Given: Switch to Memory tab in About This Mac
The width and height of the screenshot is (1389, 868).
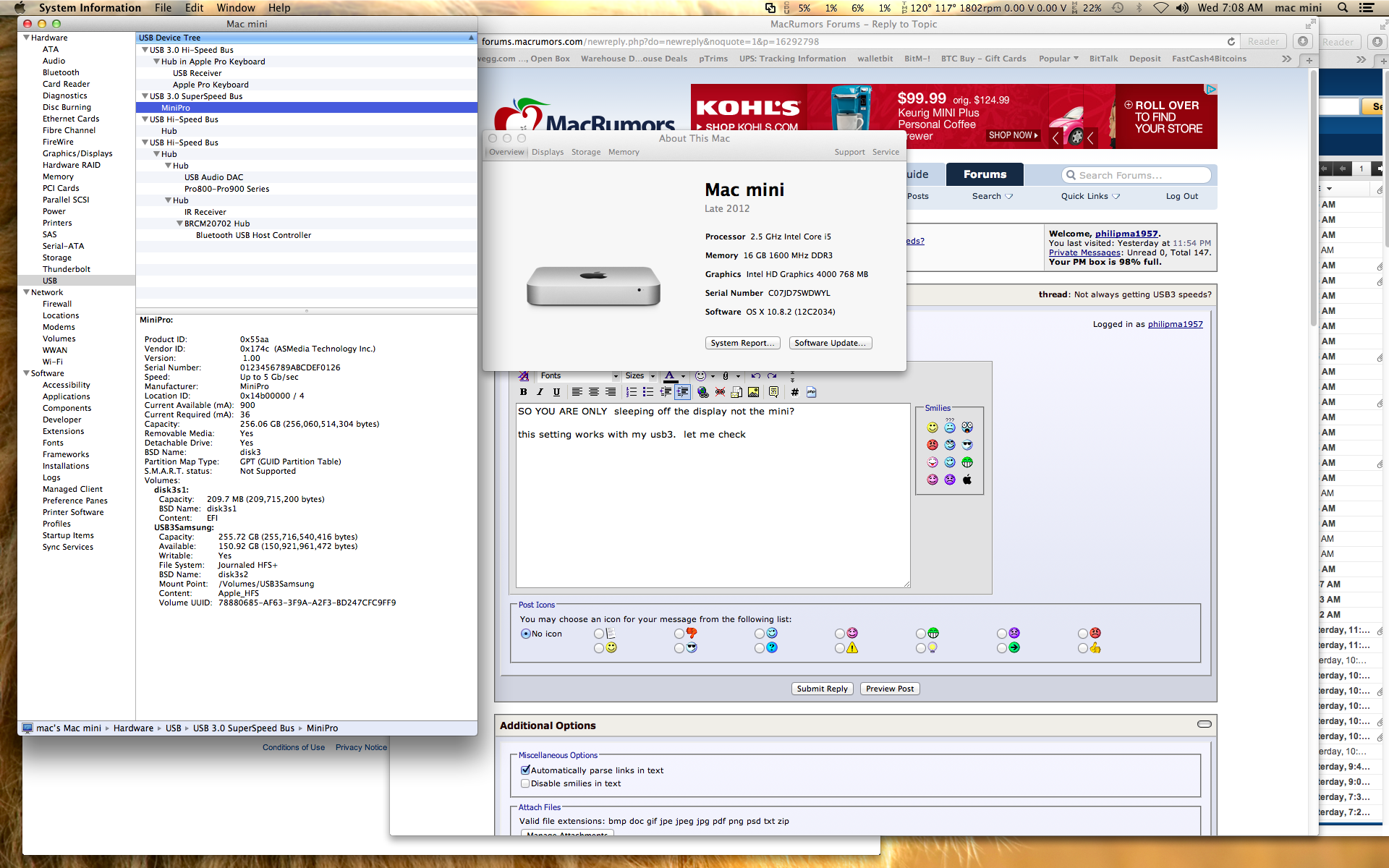Looking at the screenshot, I should click(x=624, y=152).
